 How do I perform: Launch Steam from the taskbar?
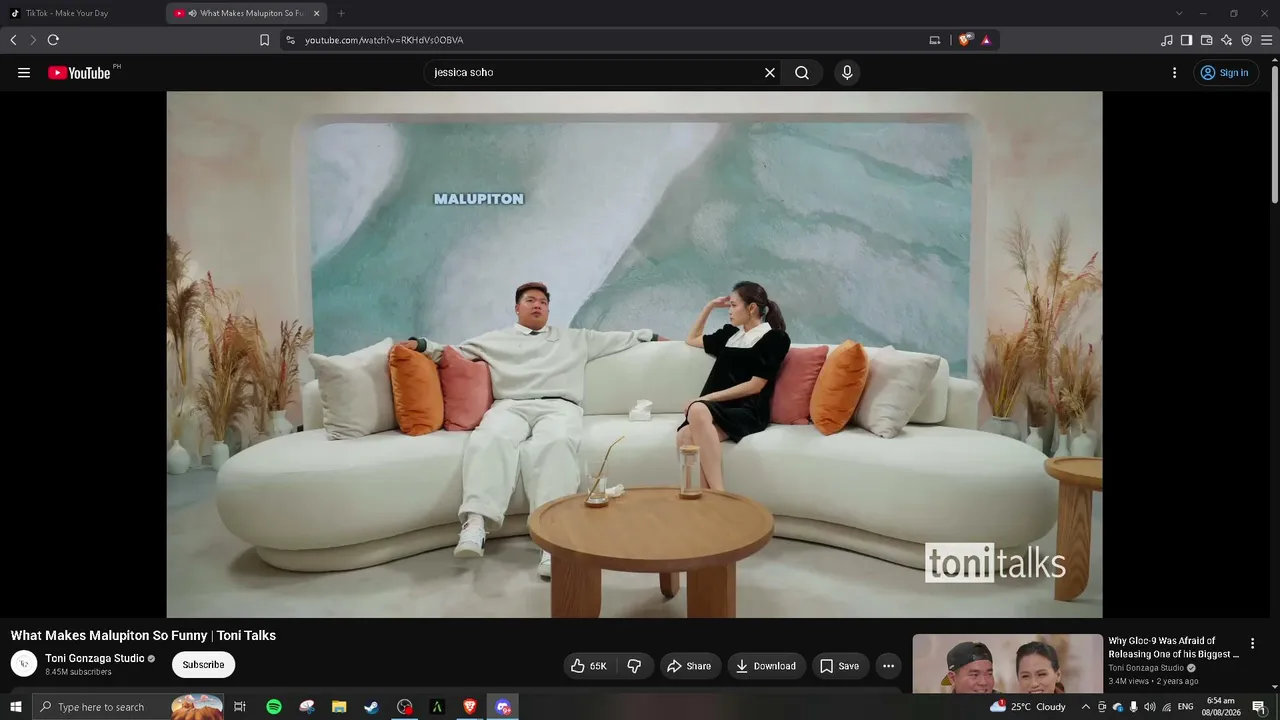[x=371, y=707]
